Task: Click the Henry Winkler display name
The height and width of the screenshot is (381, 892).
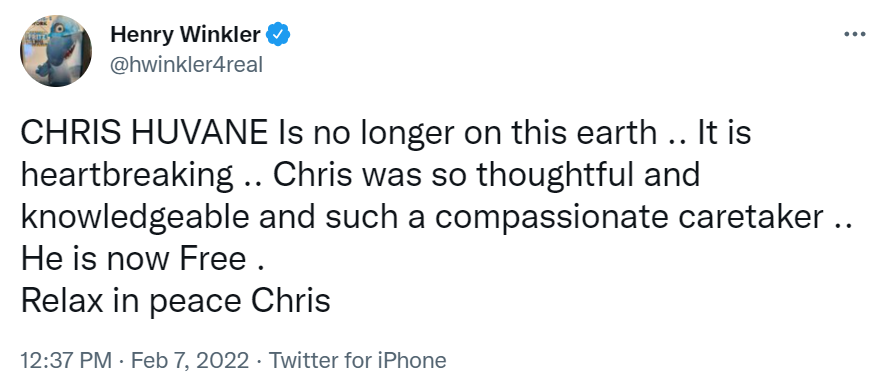Action: point(185,35)
